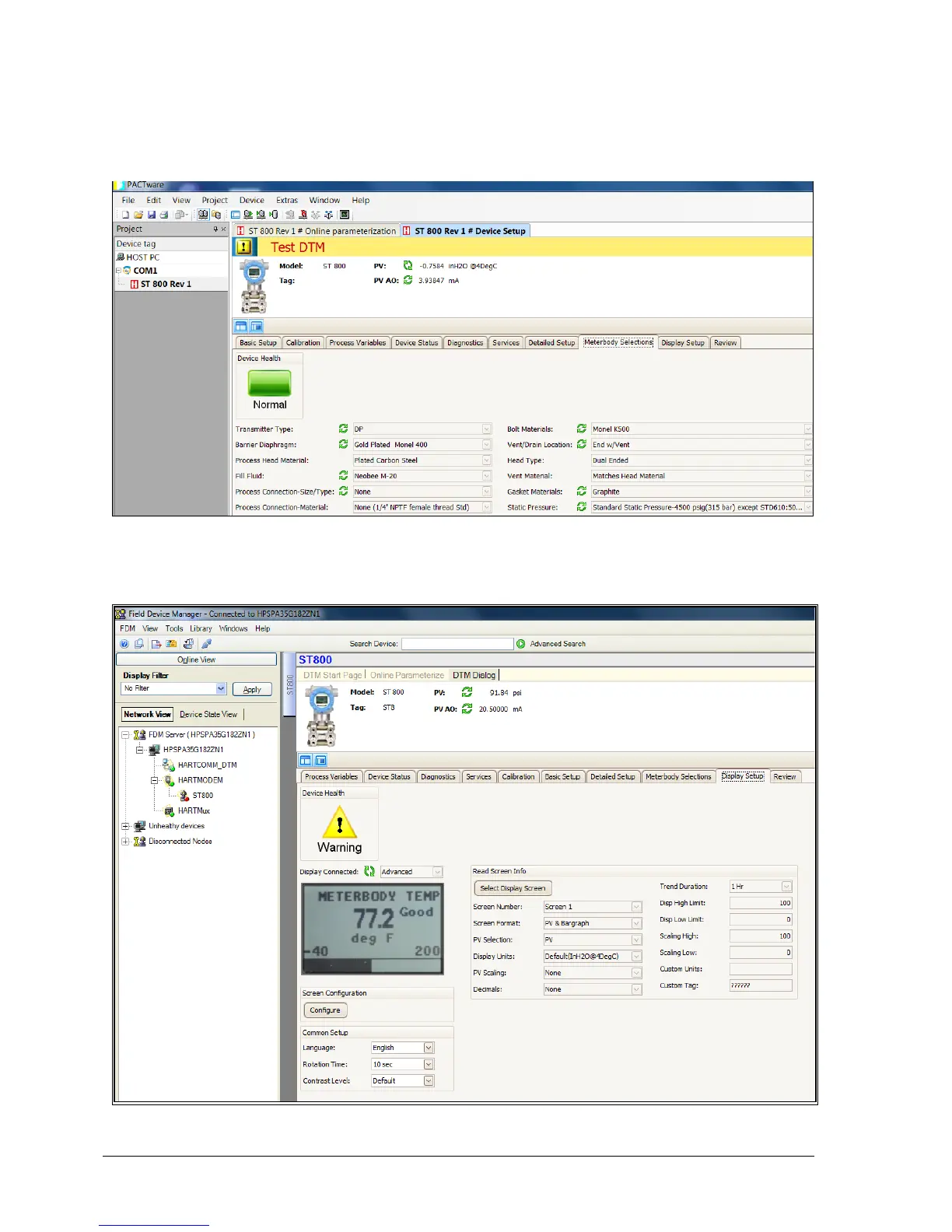Click the Apply filter button
The height and width of the screenshot is (1232, 952).
coord(252,689)
